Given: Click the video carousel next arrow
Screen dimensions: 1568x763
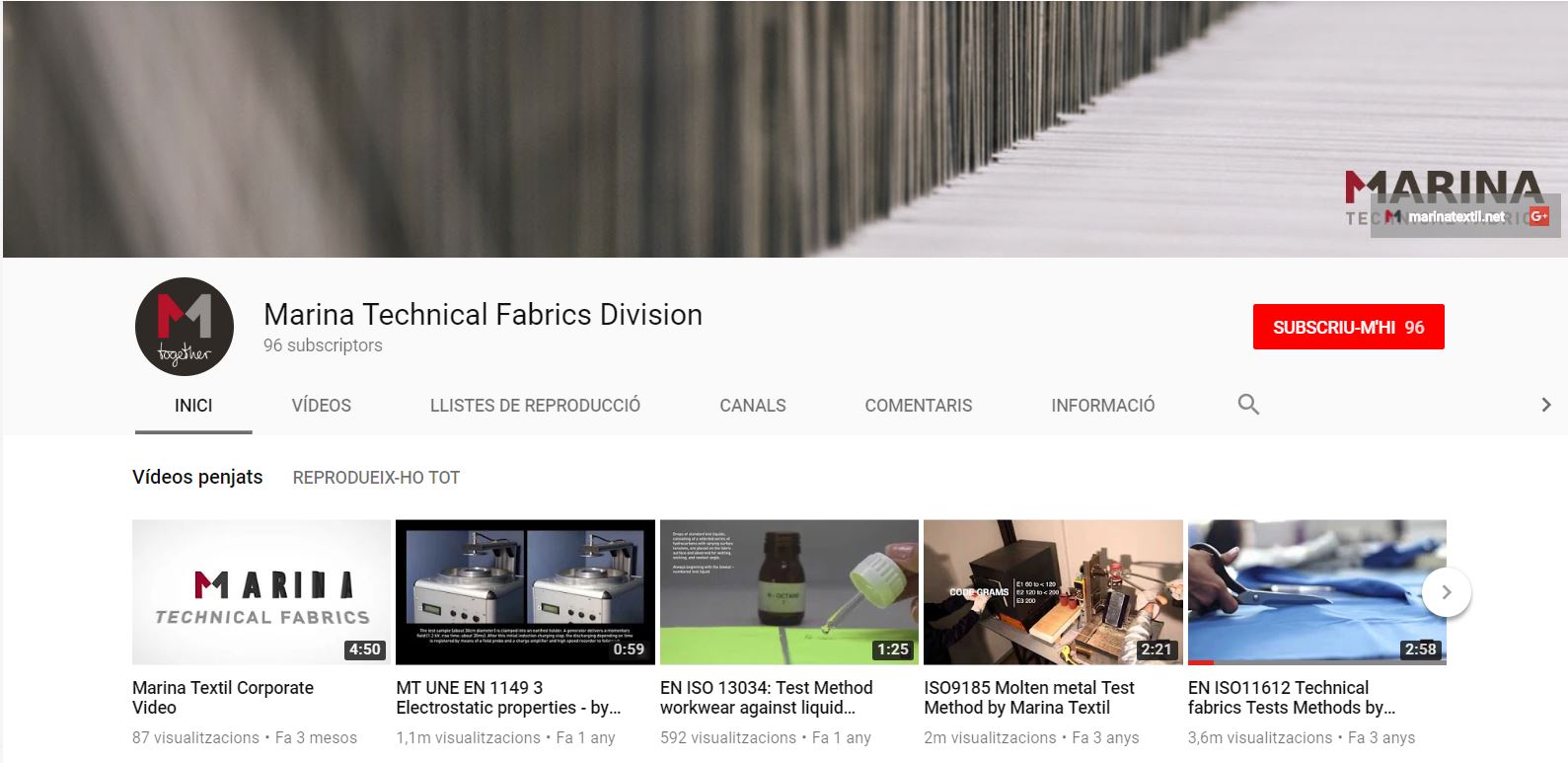Looking at the screenshot, I should pyautogui.click(x=1447, y=592).
